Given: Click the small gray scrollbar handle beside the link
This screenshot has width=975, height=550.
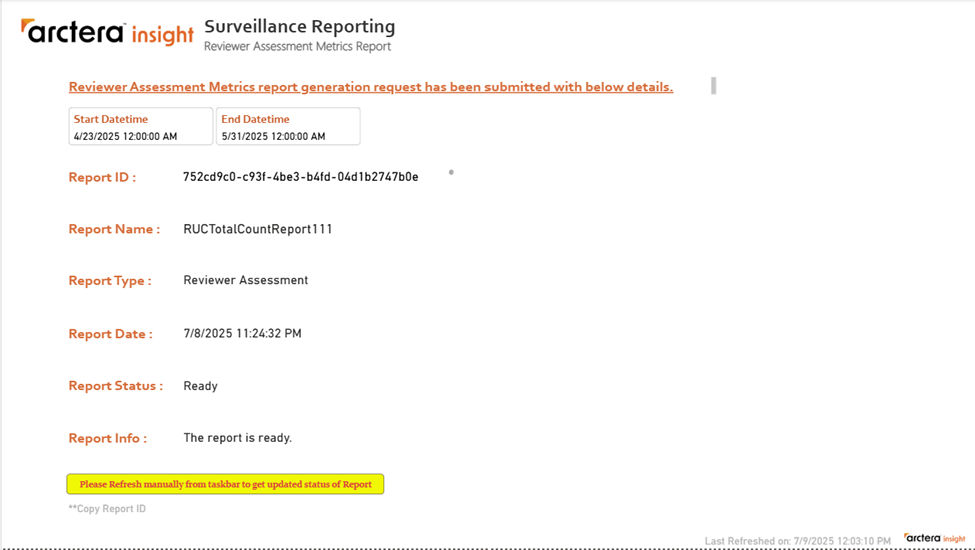Looking at the screenshot, I should (x=714, y=86).
